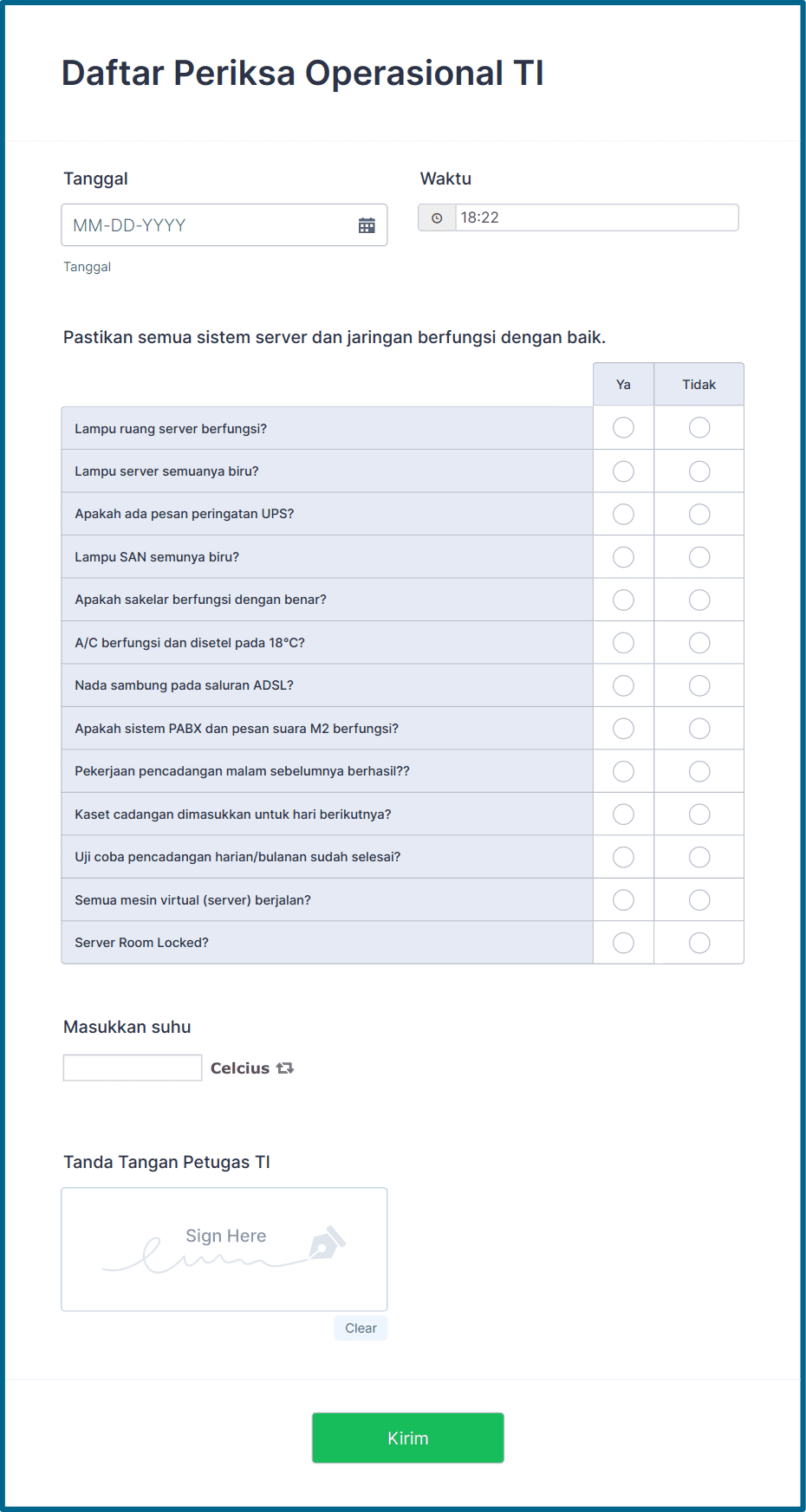
Task: Select 'Ya' for last night's backup success question
Action: tap(623, 770)
